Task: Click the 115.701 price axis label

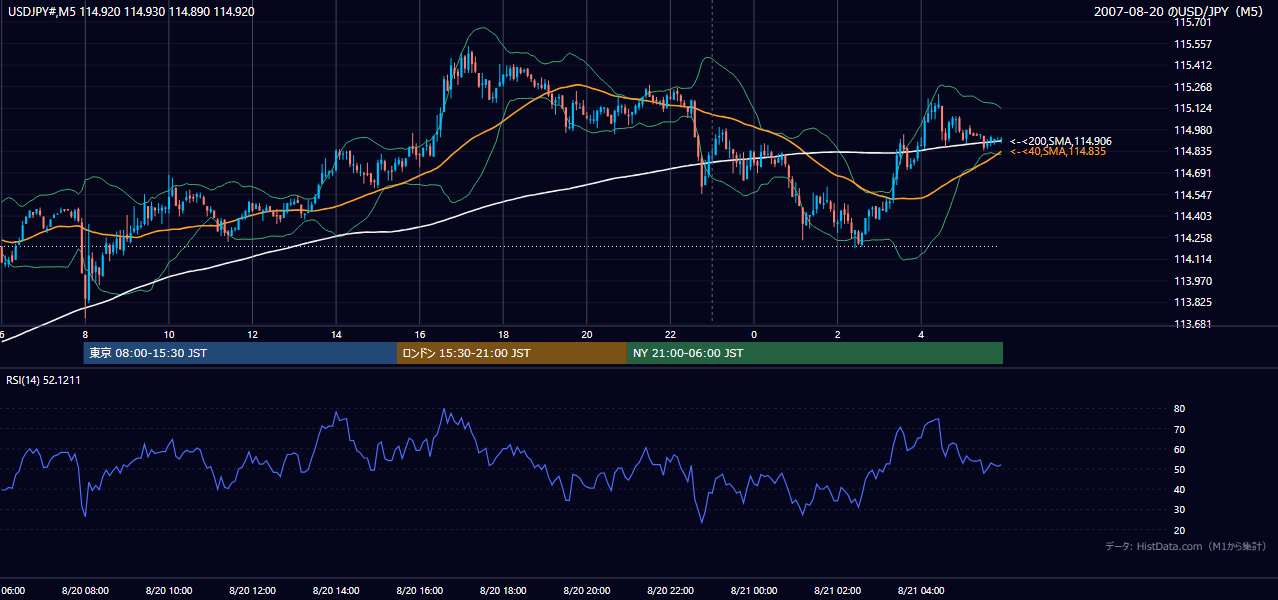Action: tap(1192, 22)
